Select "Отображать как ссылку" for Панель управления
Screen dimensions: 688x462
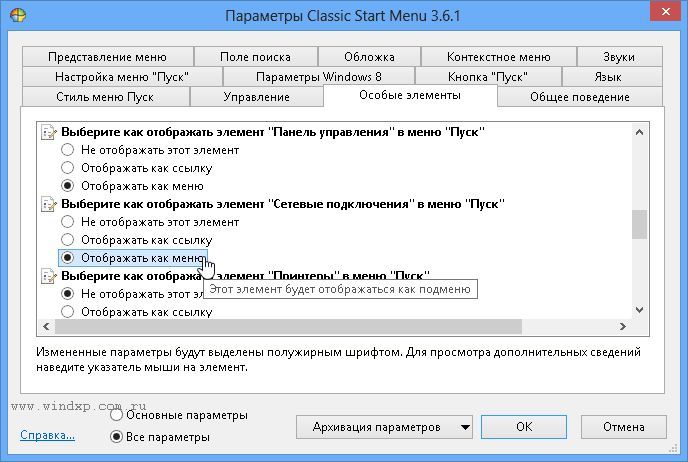(136, 168)
